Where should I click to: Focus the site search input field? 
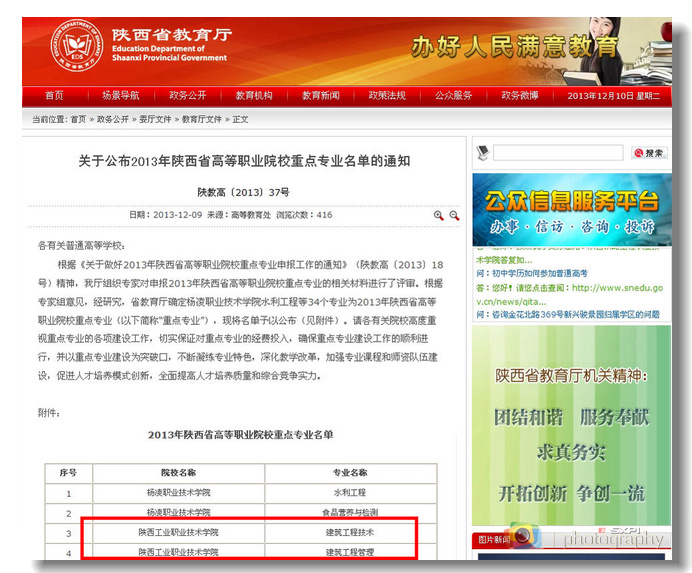click(560, 152)
